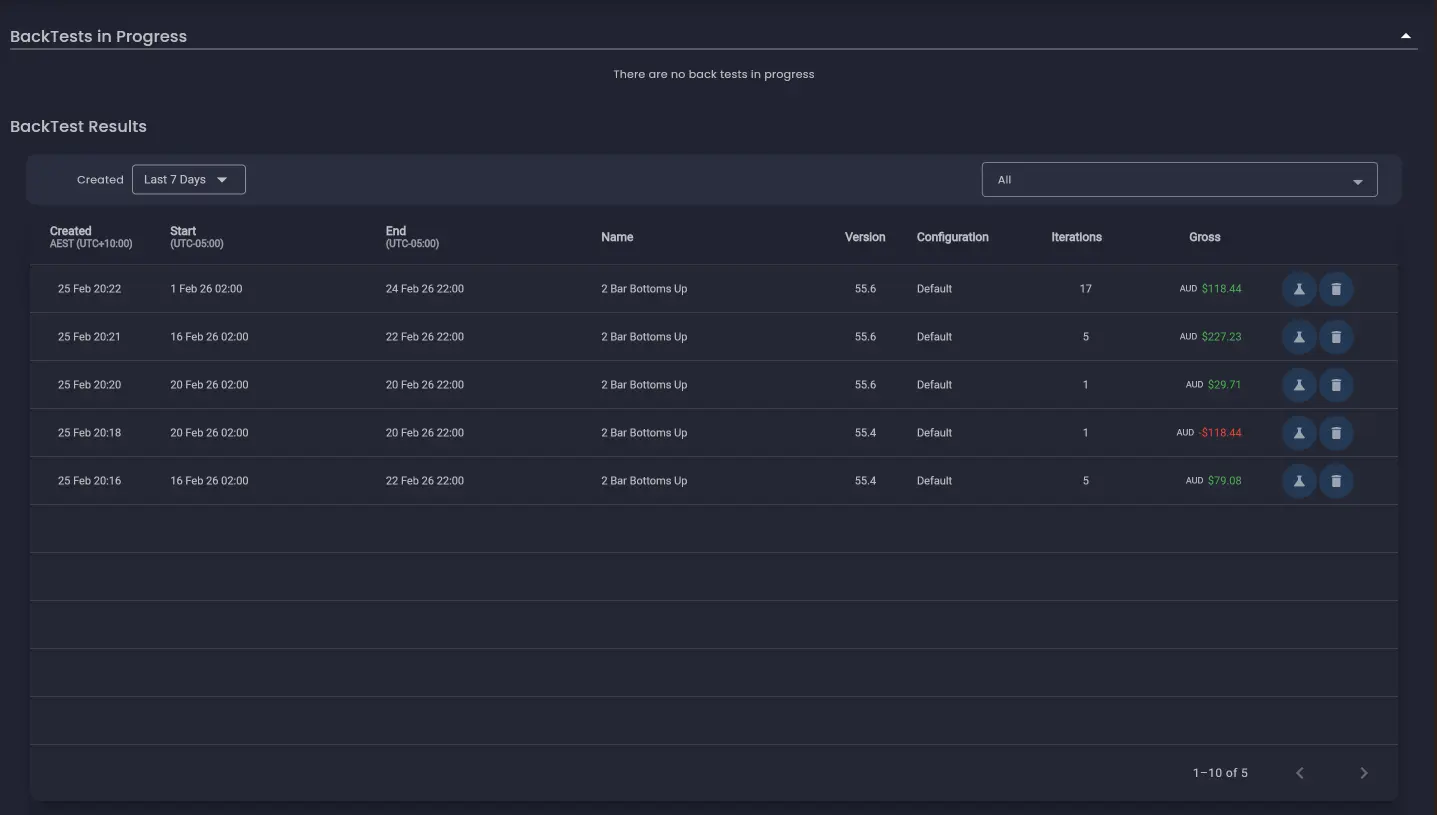The width and height of the screenshot is (1437, 815).
Task: Go to the previous results page
Action: (x=1299, y=772)
